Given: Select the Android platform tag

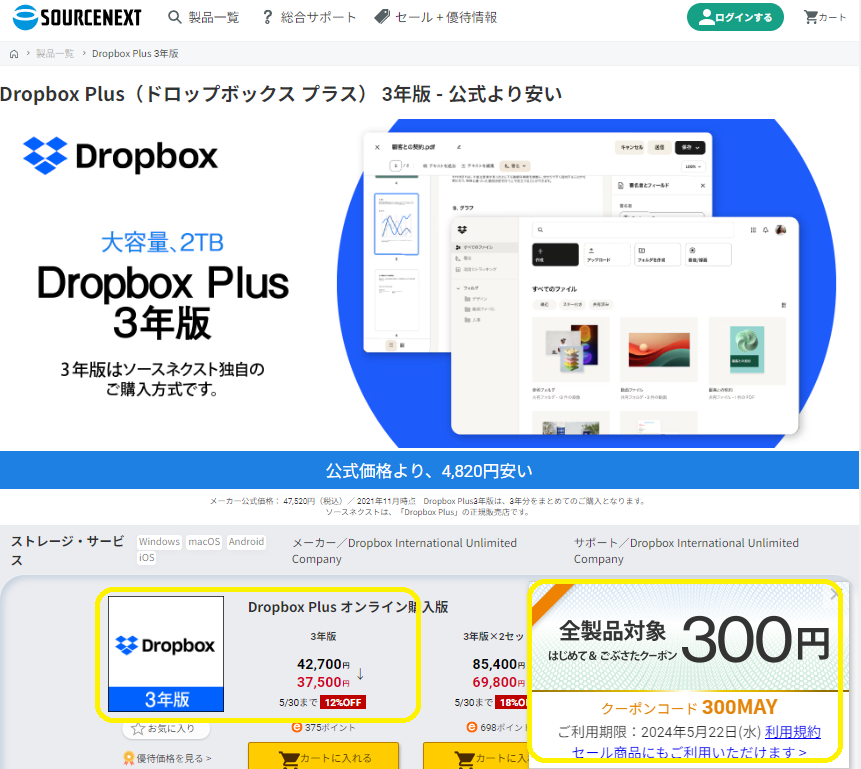Looking at the screenshot, I should coord(246,542).
